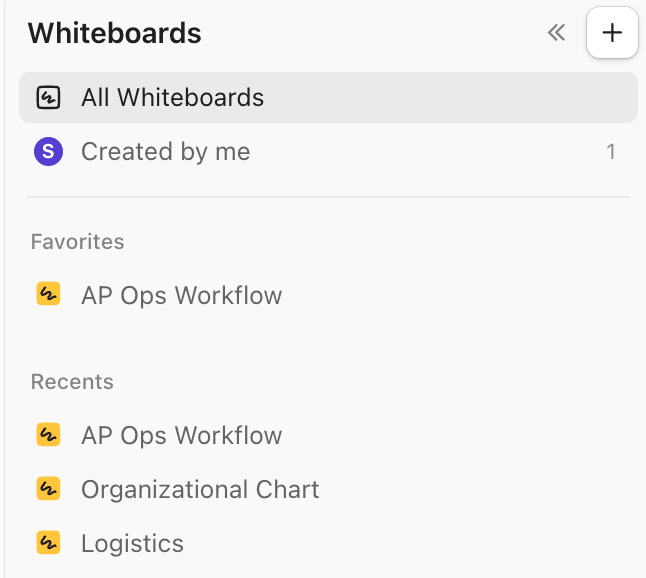Open the Organizational Chart whiteboard
646x578 pixels.
[200, 489]
